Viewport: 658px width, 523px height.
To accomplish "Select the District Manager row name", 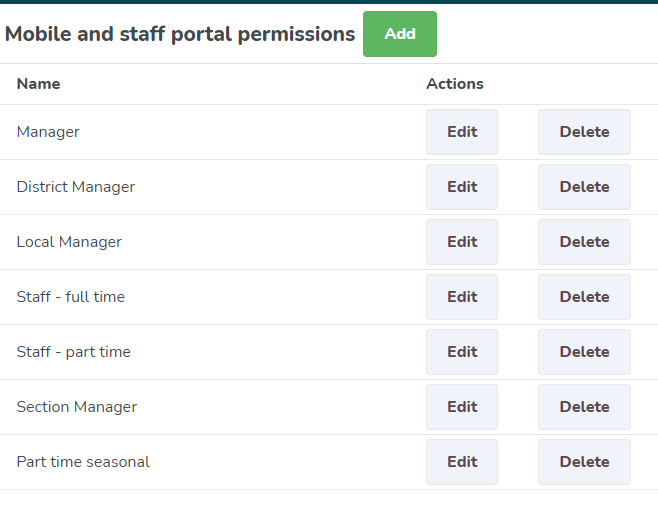I will 76,187.
